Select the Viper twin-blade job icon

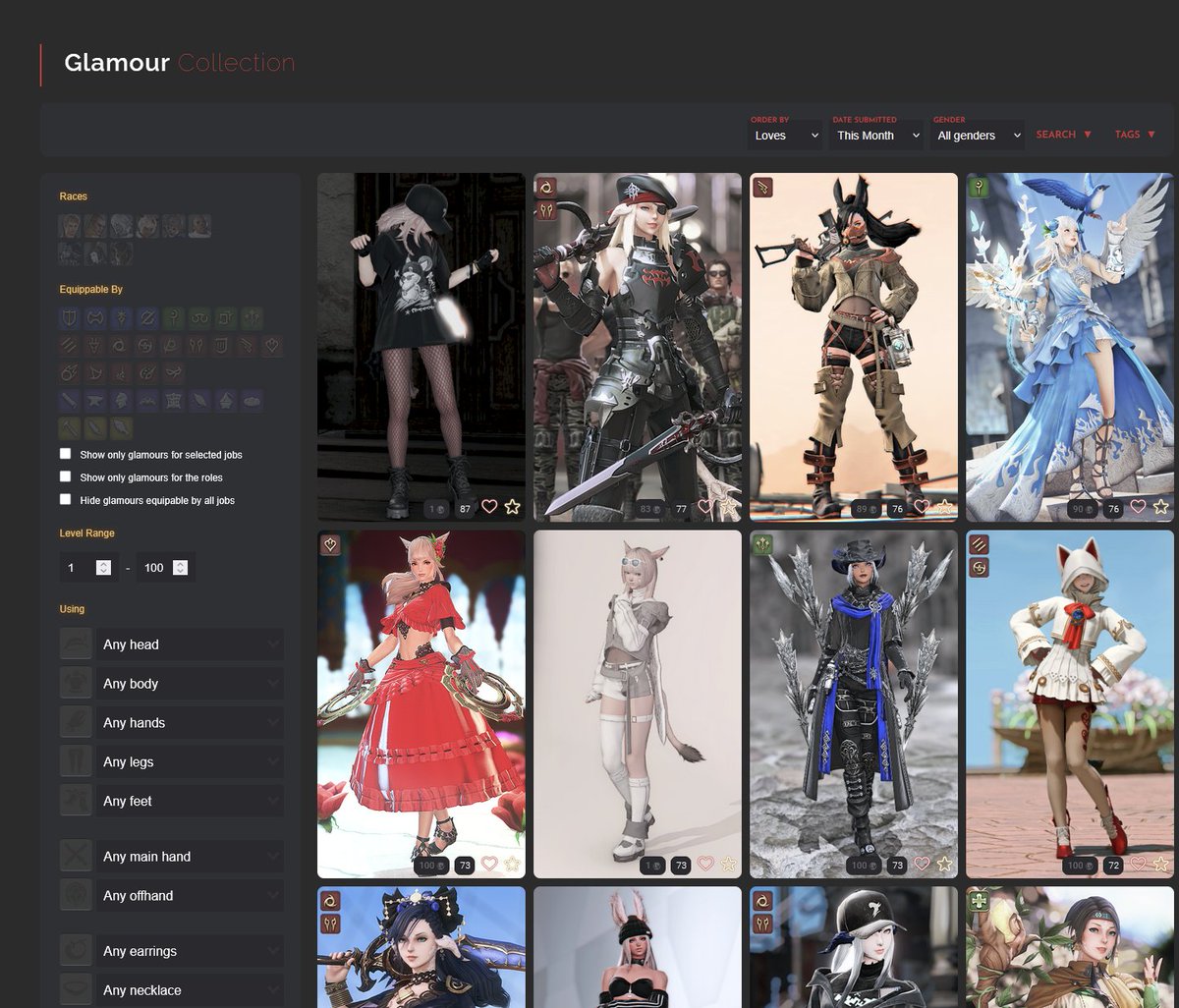(196, 346)
